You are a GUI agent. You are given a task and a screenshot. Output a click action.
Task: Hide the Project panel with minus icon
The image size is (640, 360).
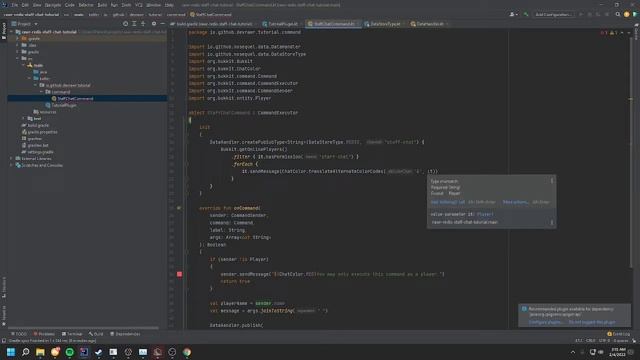(x=162, y=24)
